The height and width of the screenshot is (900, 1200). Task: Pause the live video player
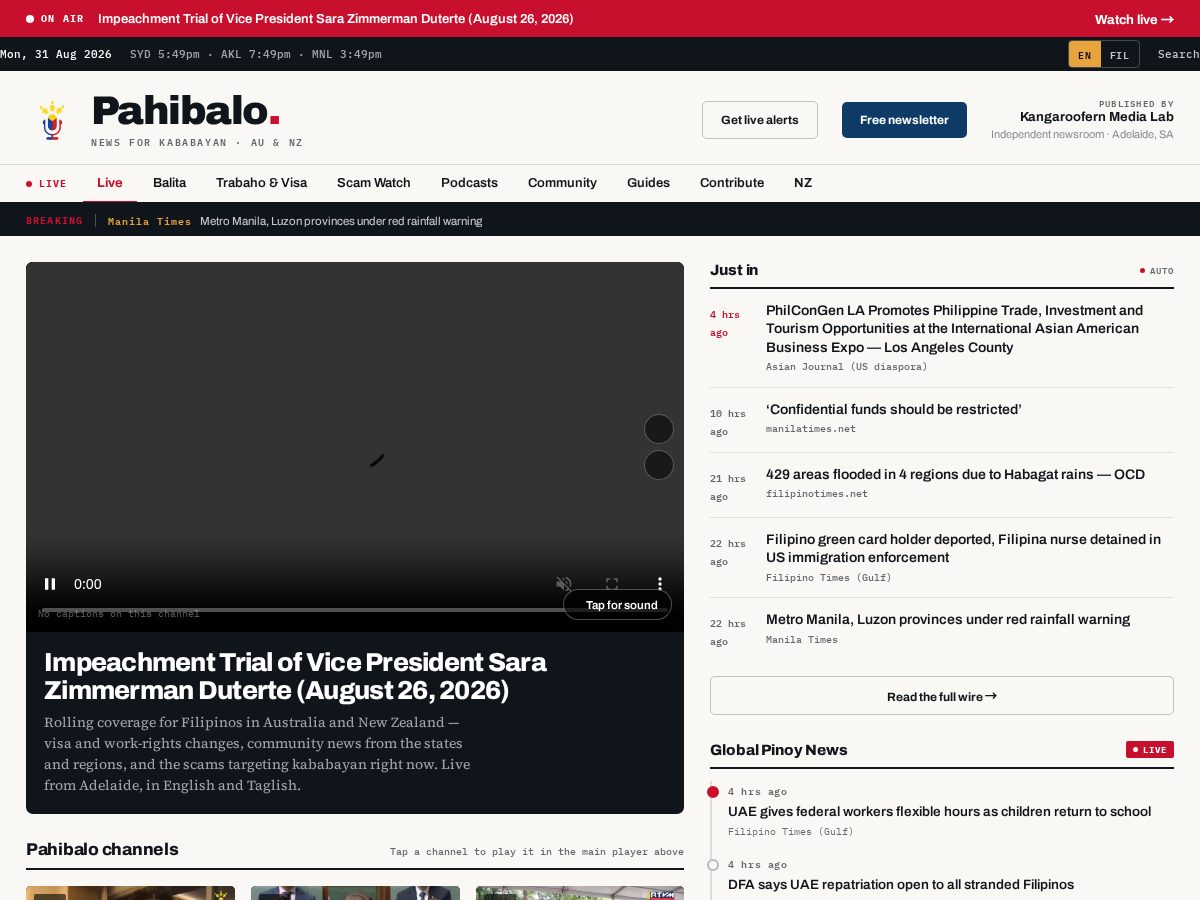tap(50, 584)
